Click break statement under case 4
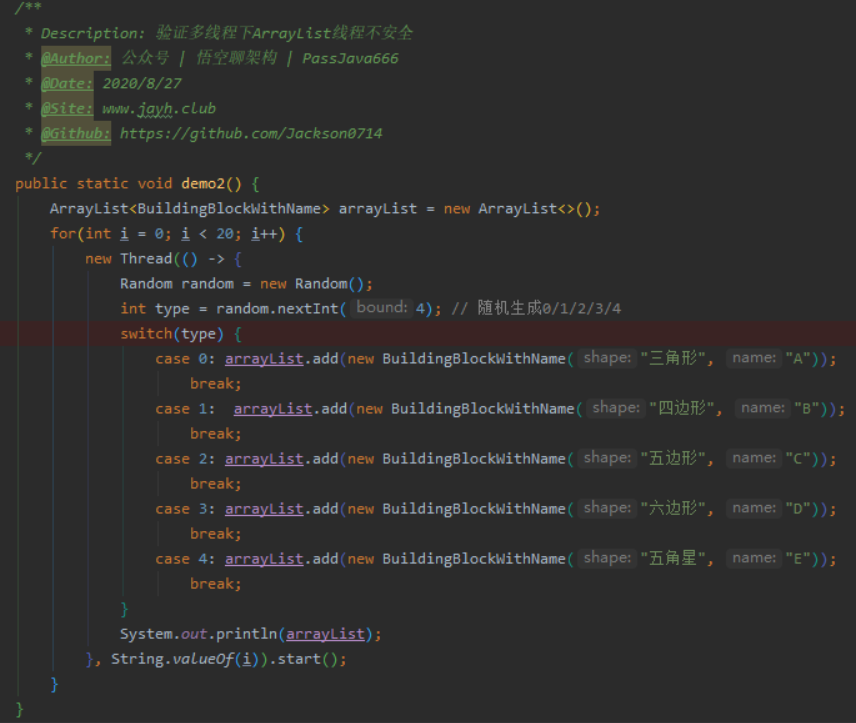Image resolution: width=856 pixels, height=723 pixels. pyautogui.click(x=216, y=584)
